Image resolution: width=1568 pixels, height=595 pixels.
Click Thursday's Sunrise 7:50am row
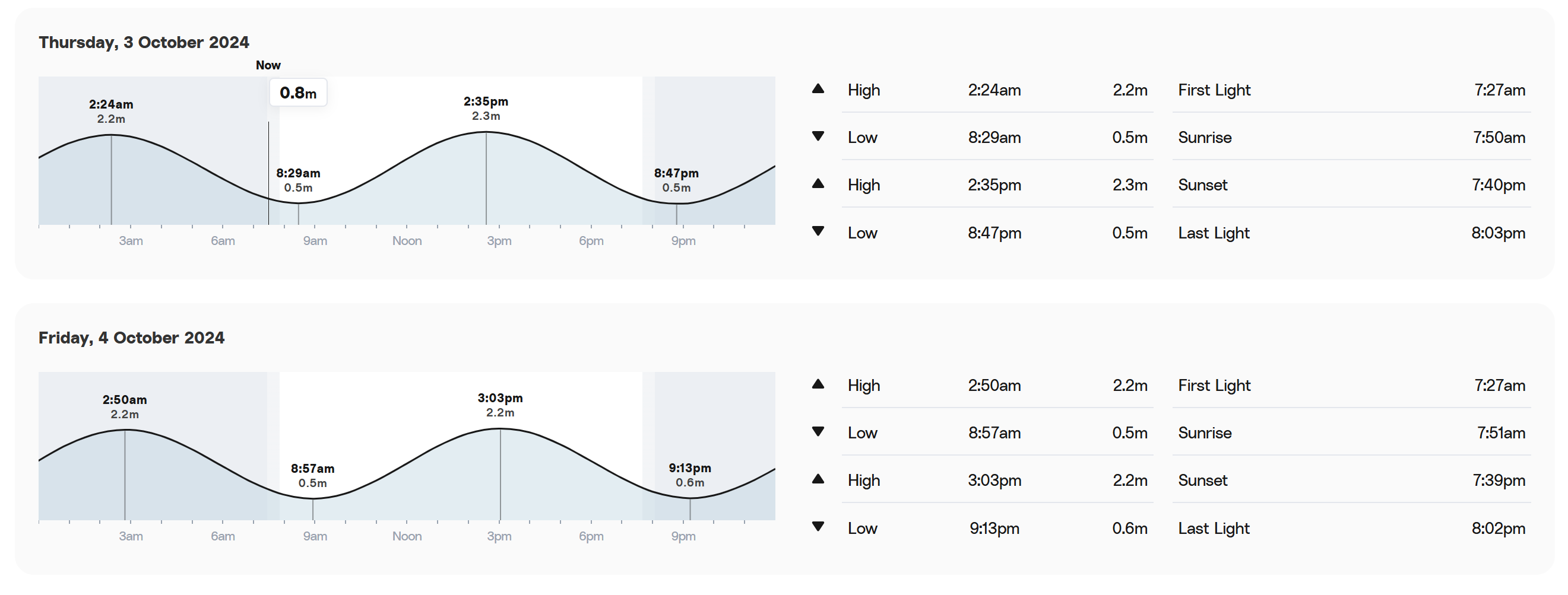tap(1351, 138)
